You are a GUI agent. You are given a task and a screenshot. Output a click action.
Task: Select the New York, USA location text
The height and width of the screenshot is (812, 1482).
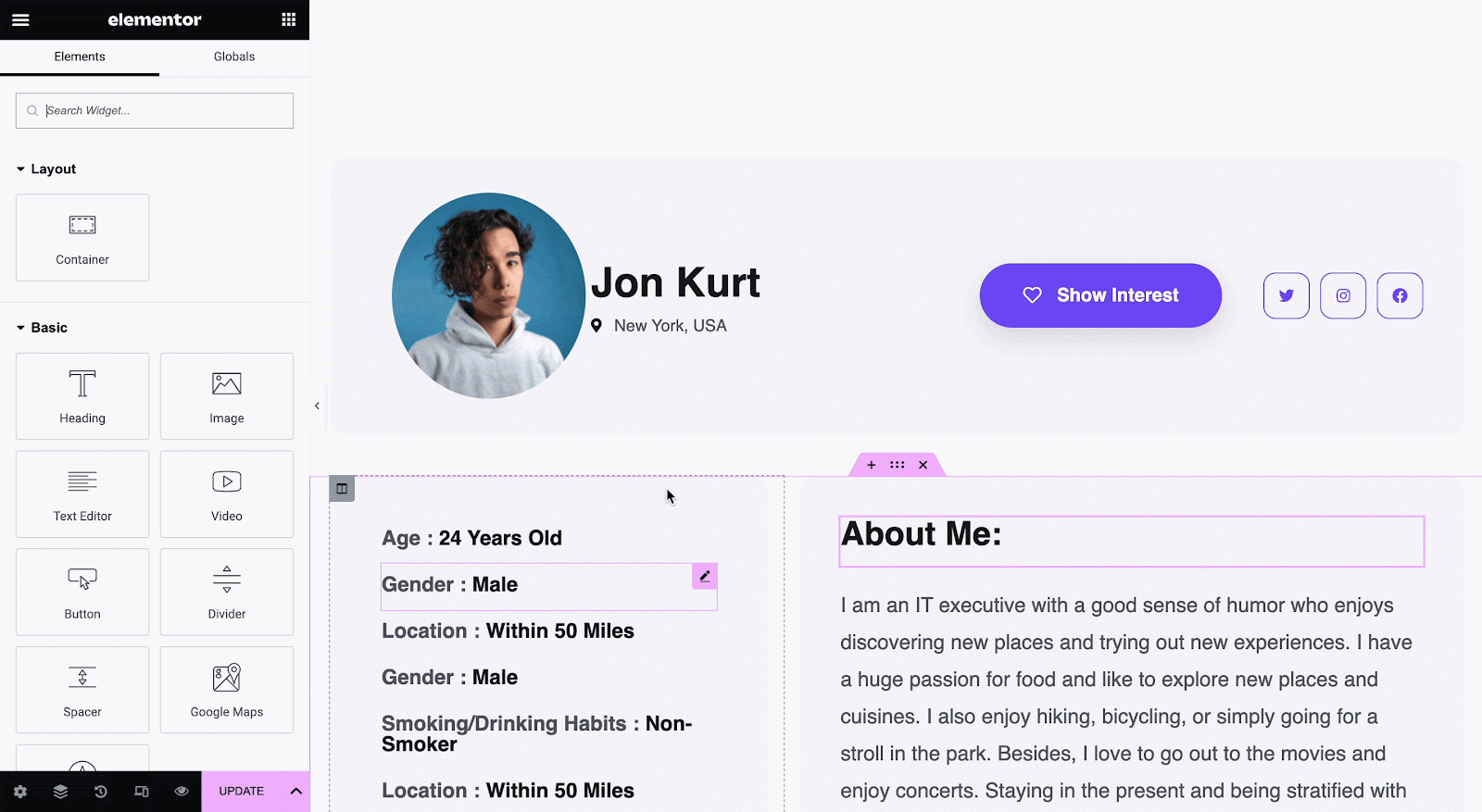671,326
